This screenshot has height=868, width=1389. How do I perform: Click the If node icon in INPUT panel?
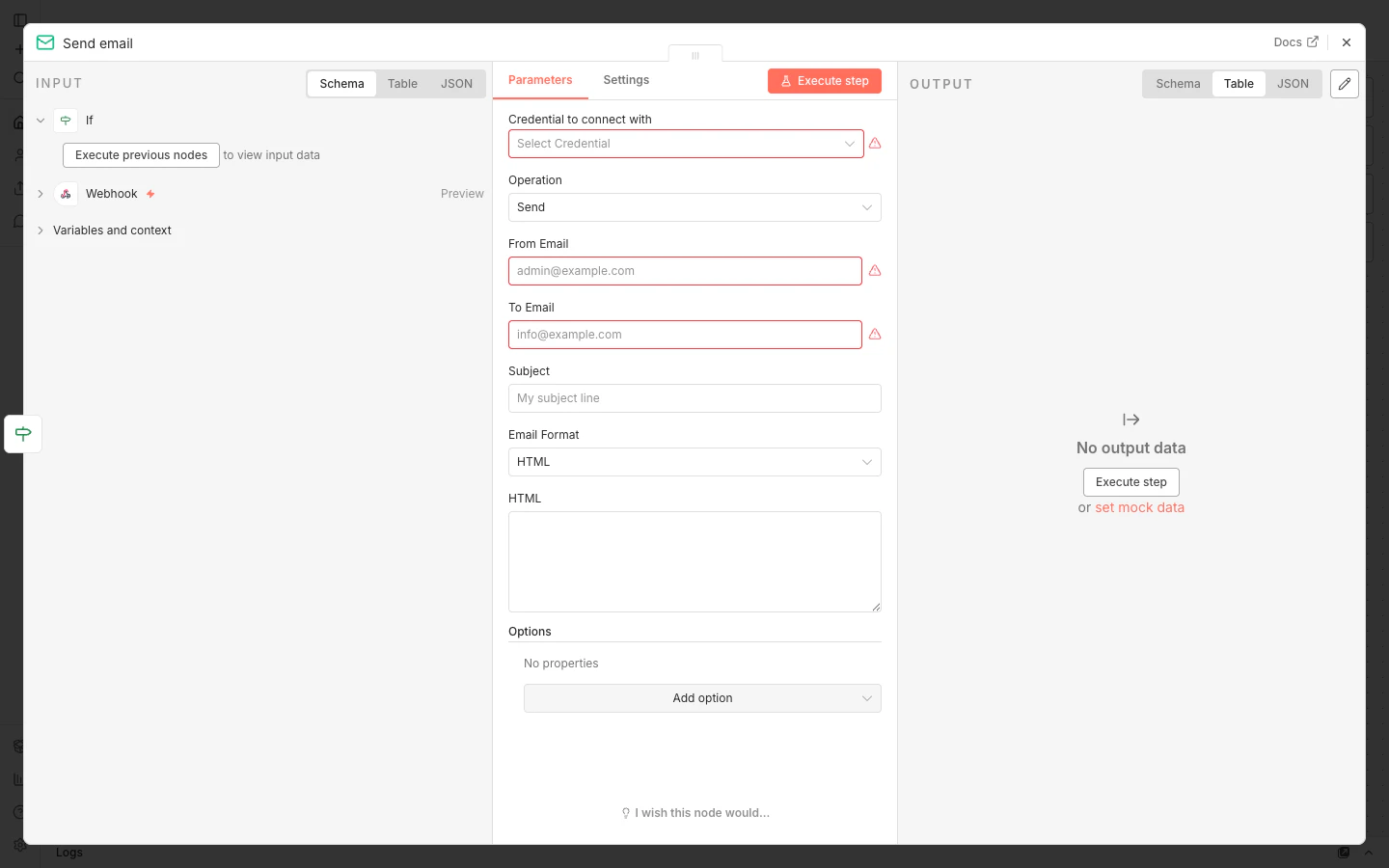(x=66, y=121)
